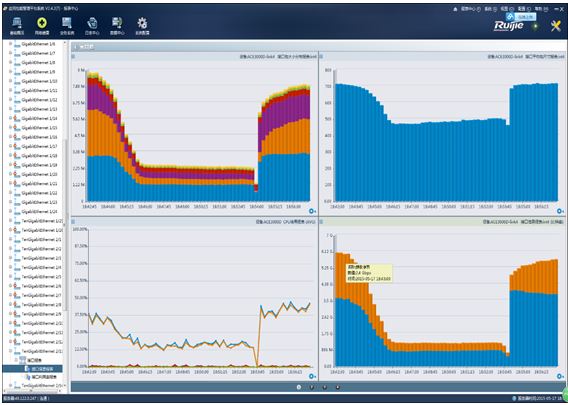Select GigabitEthernet 1/19 in the tree
This screenshot has height=405, width=568.
coord(39,165)
